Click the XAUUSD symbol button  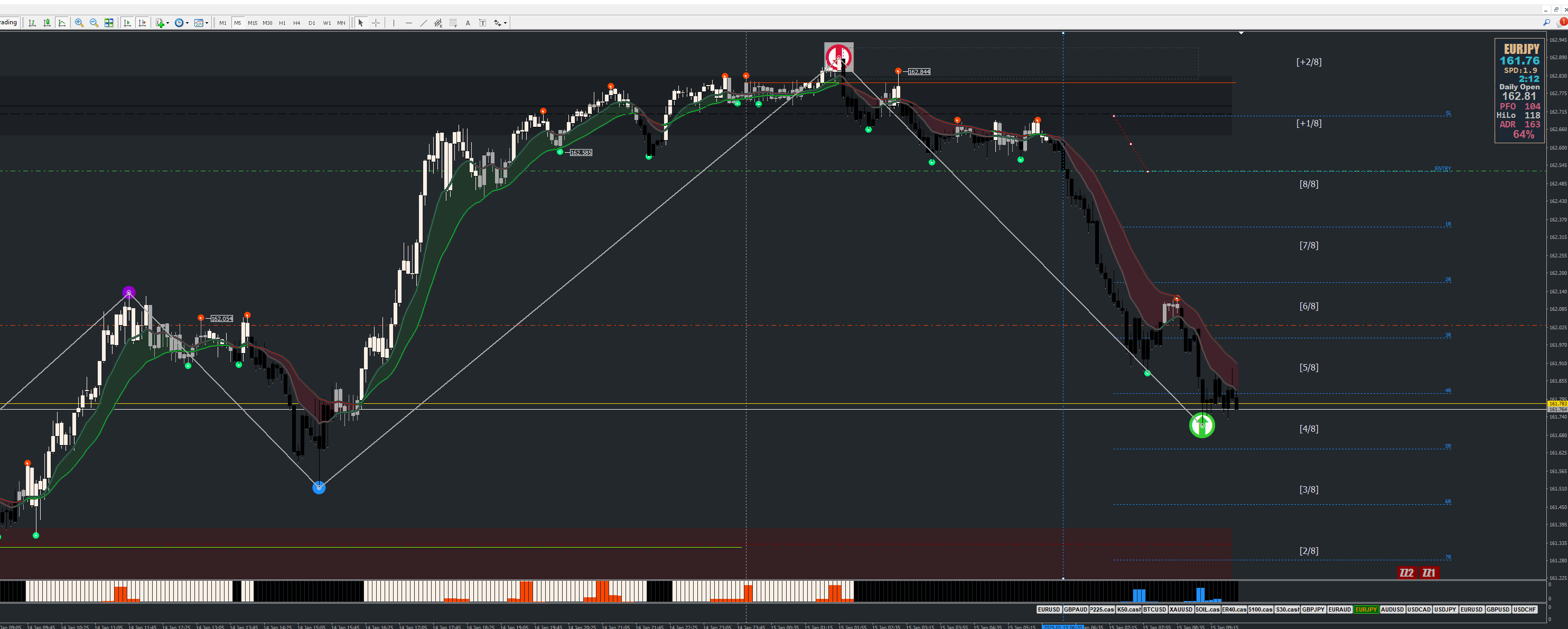[x=1180, y=609]
